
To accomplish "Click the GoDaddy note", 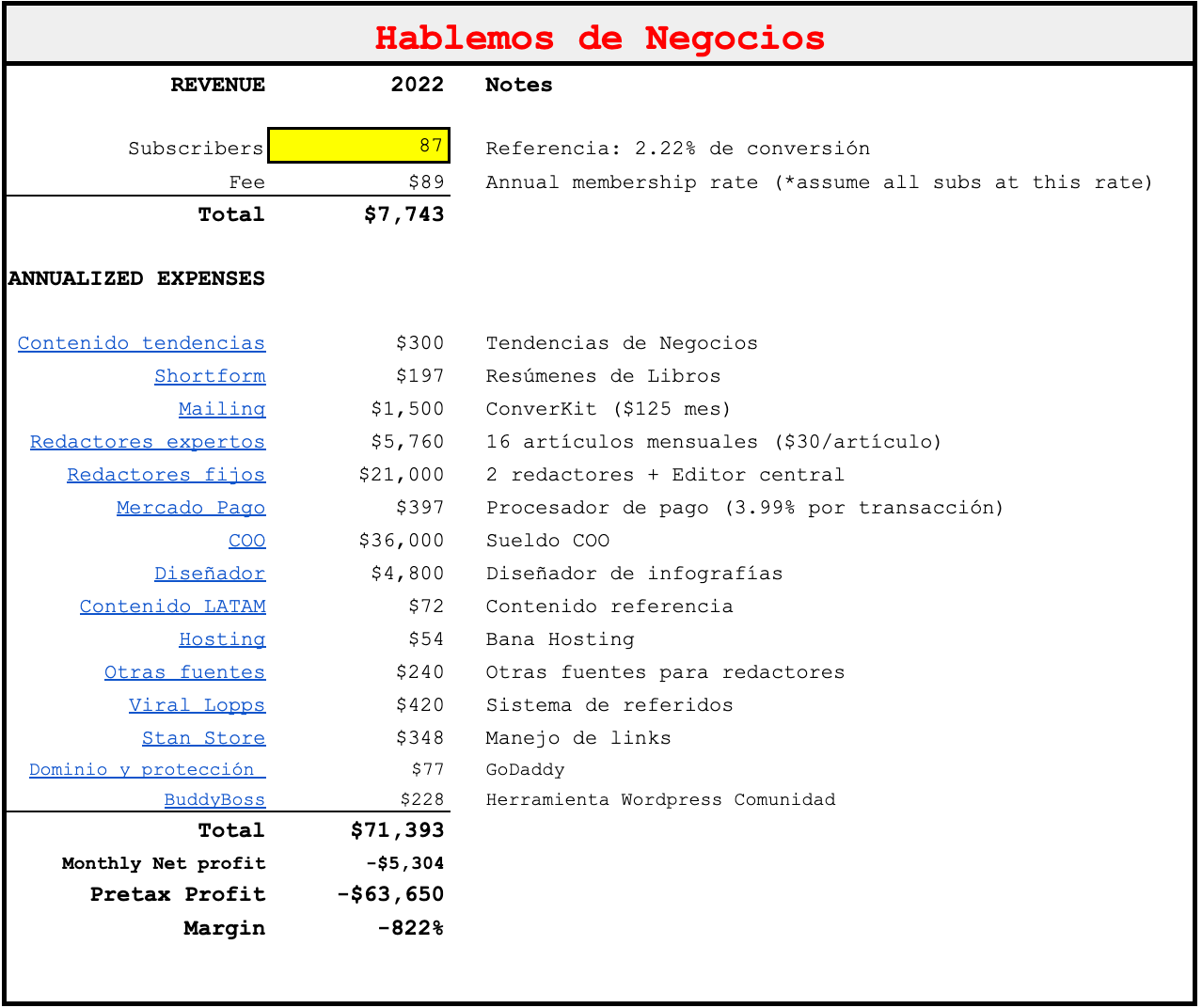I will tap(525, 769).
